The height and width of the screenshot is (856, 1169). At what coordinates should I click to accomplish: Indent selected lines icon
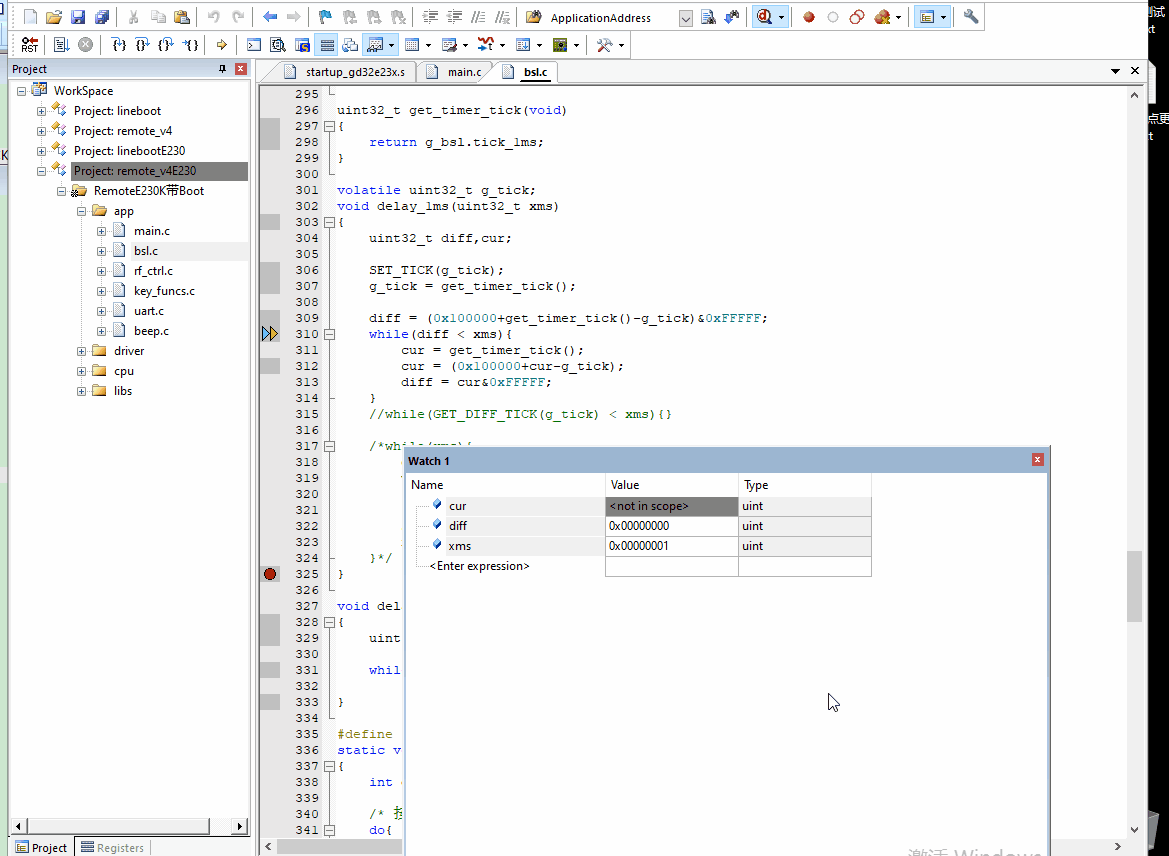(430, 16)
